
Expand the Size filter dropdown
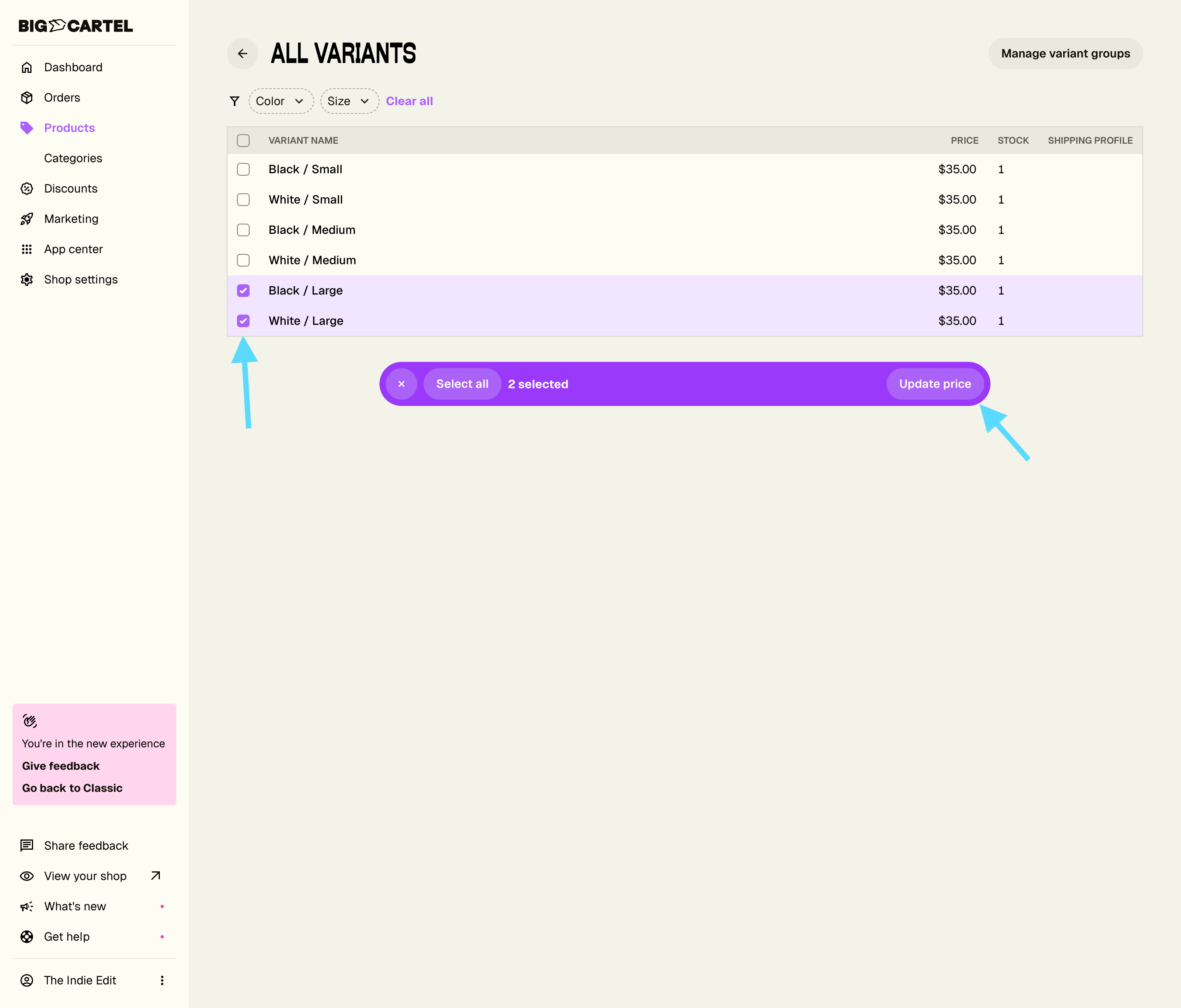(349, 101)
